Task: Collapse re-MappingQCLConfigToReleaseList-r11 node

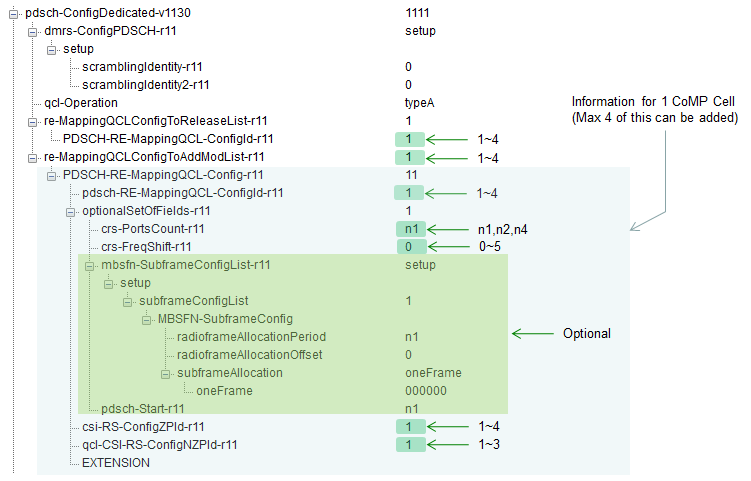Action: 33,122
